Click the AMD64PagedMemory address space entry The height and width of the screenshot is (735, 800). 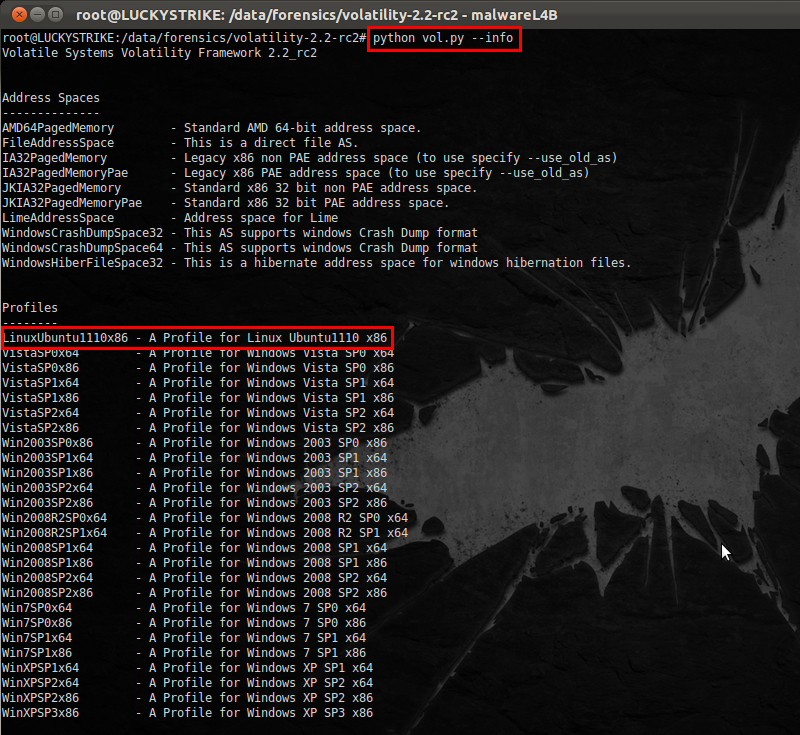62,127
